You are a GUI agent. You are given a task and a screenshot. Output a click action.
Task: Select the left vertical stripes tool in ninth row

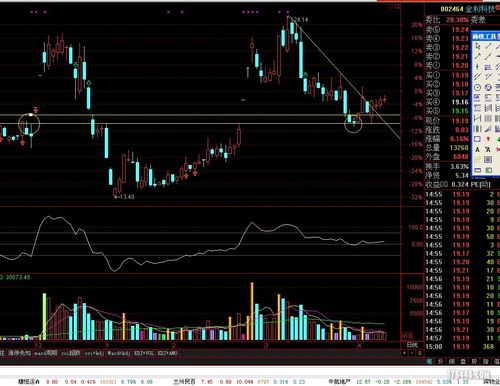478,129
